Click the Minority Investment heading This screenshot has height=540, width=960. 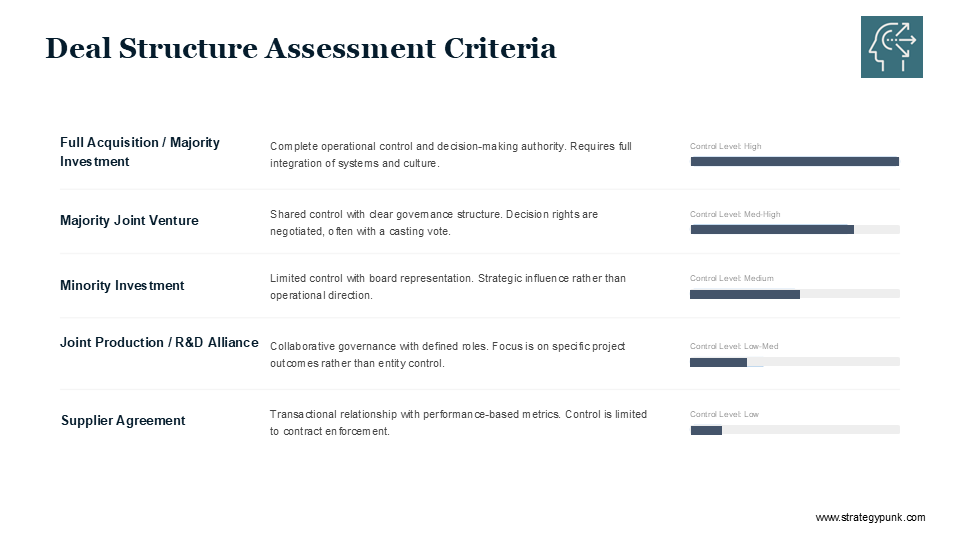122,285
